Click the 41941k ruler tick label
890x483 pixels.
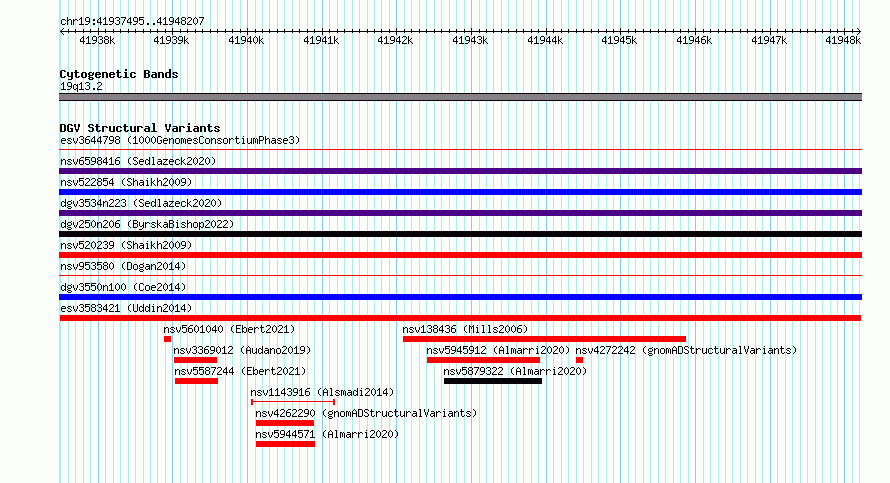(321, 40)
